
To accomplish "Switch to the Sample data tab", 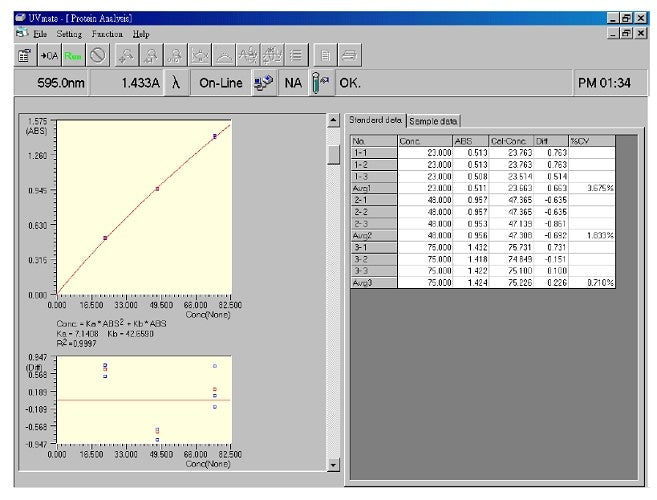I will [x=433, y=121].
